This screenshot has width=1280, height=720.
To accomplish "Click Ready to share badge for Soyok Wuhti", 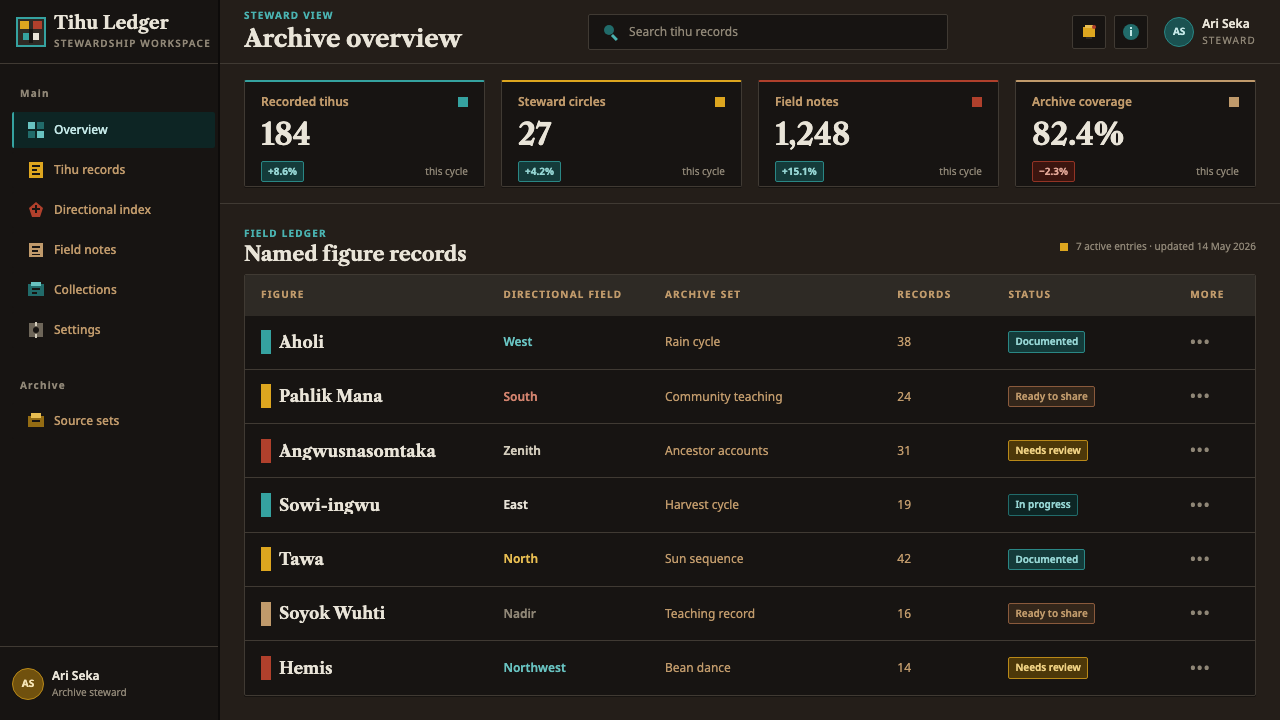I will (1051, 613).
